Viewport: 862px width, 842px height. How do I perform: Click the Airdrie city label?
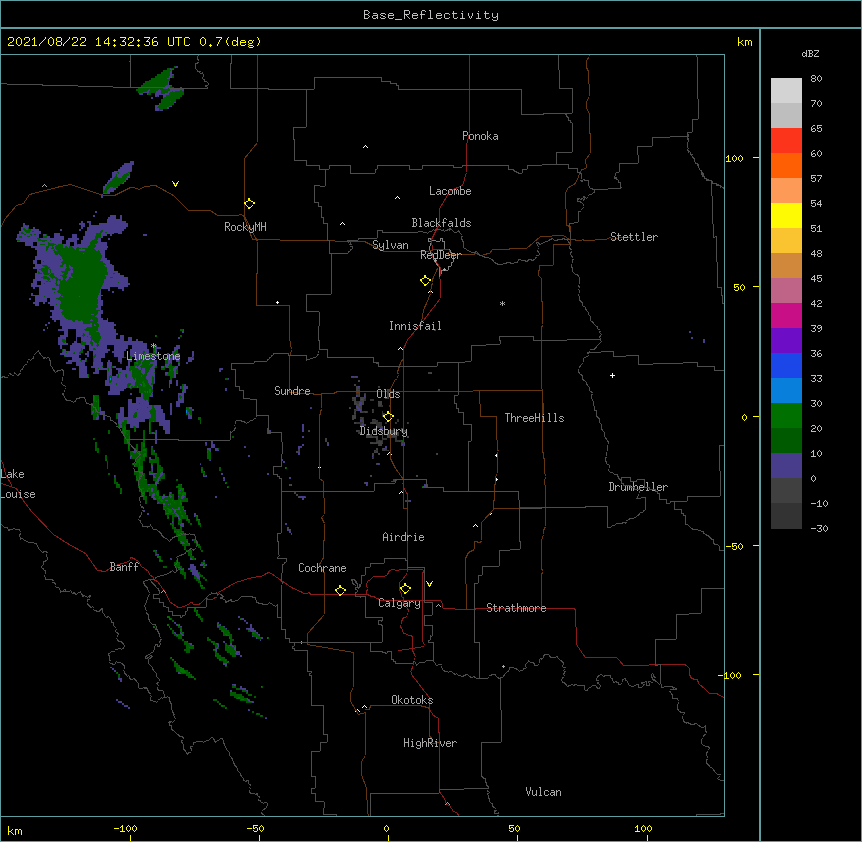point(404,537)
